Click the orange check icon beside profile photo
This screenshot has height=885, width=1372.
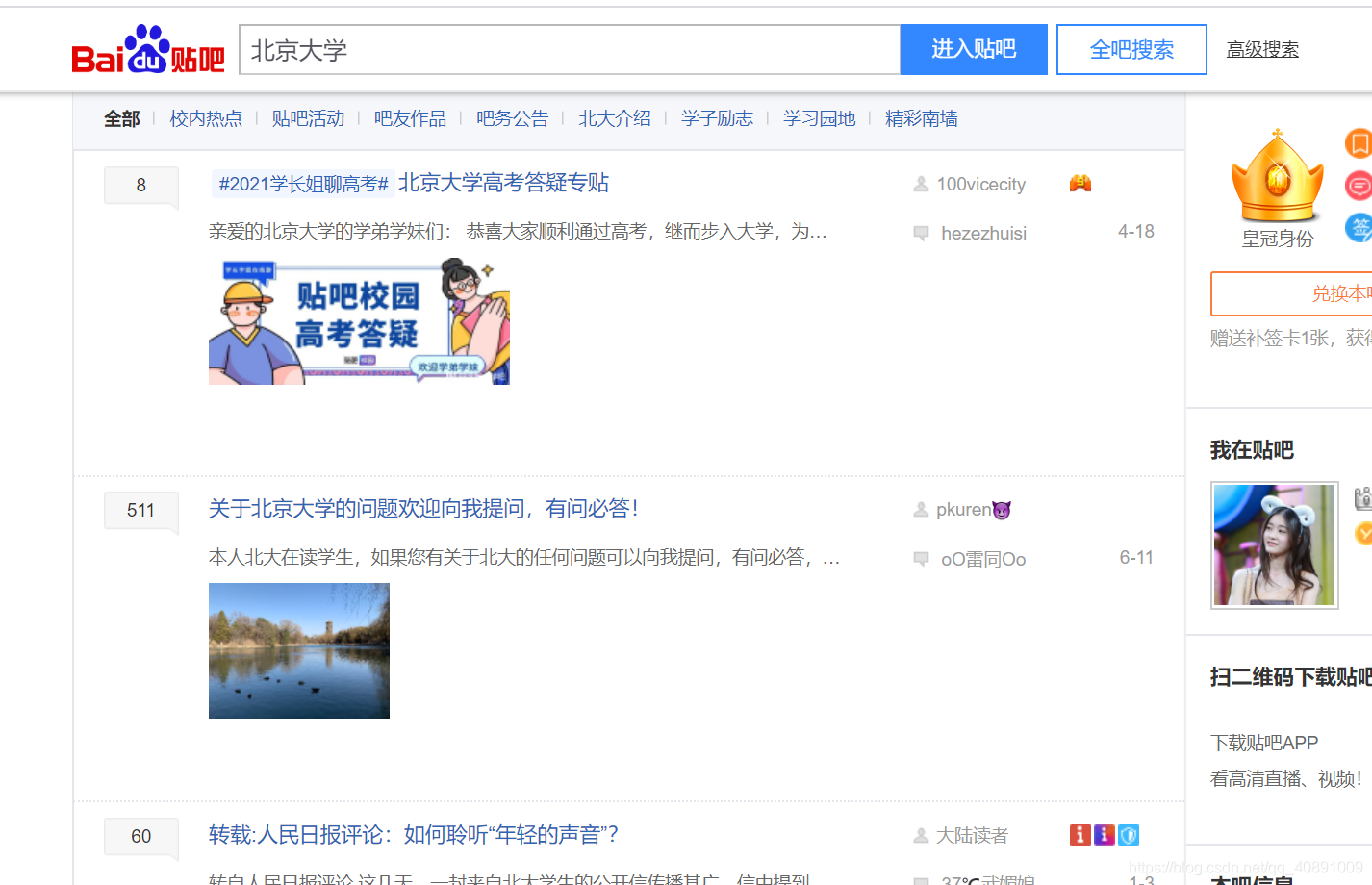pos(1363,533)
